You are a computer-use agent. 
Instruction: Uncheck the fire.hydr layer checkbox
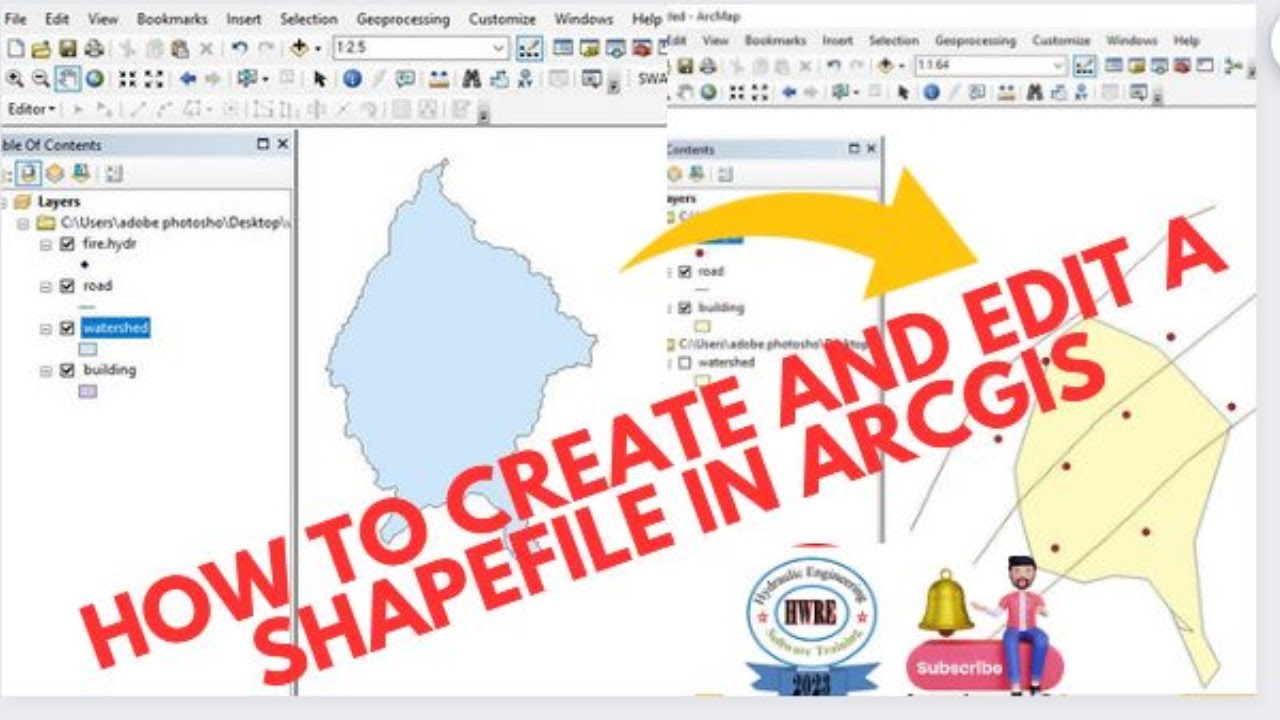(67, 243)
